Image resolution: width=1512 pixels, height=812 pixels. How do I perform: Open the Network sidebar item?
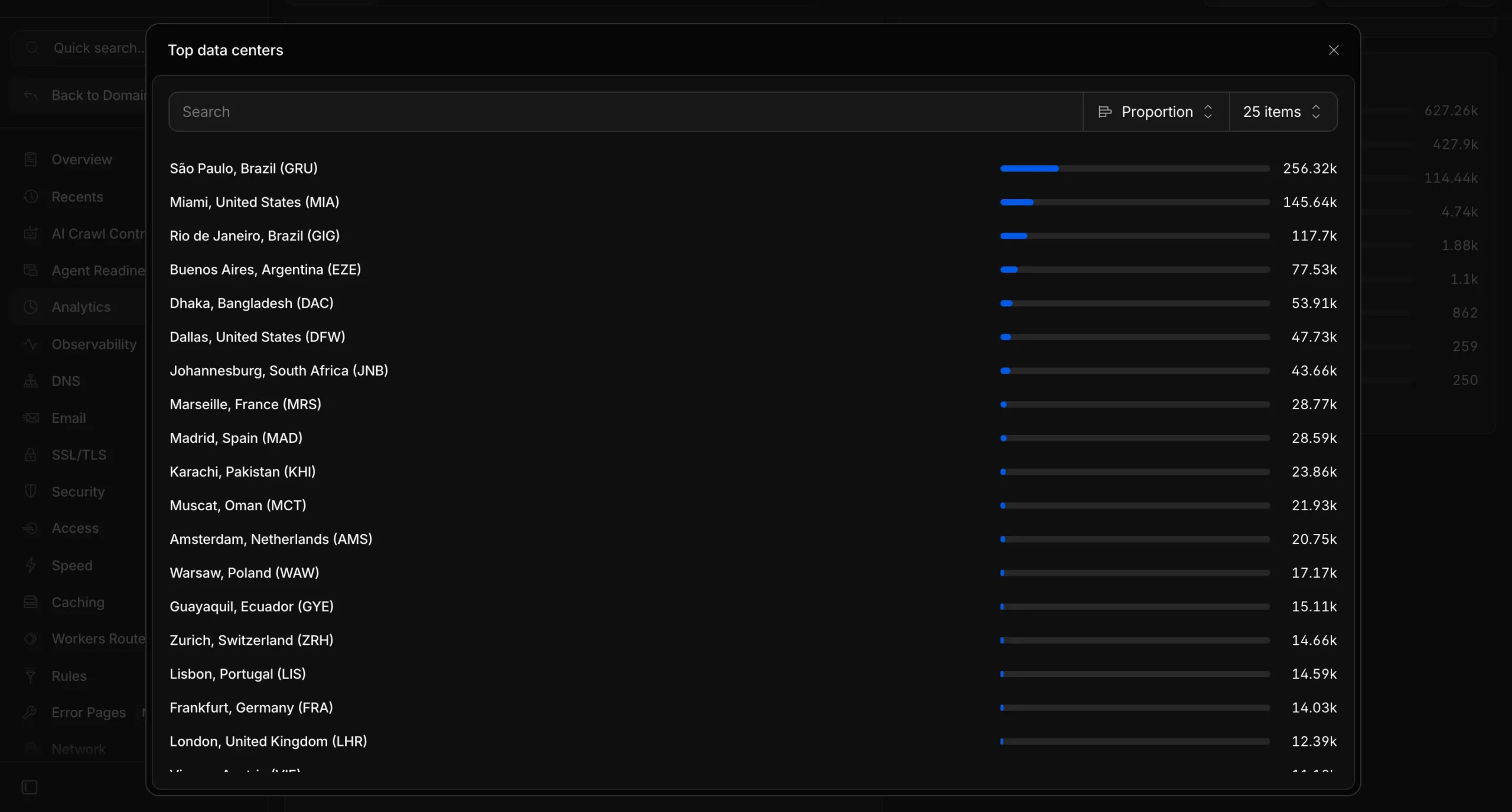(x=79, y=749)
